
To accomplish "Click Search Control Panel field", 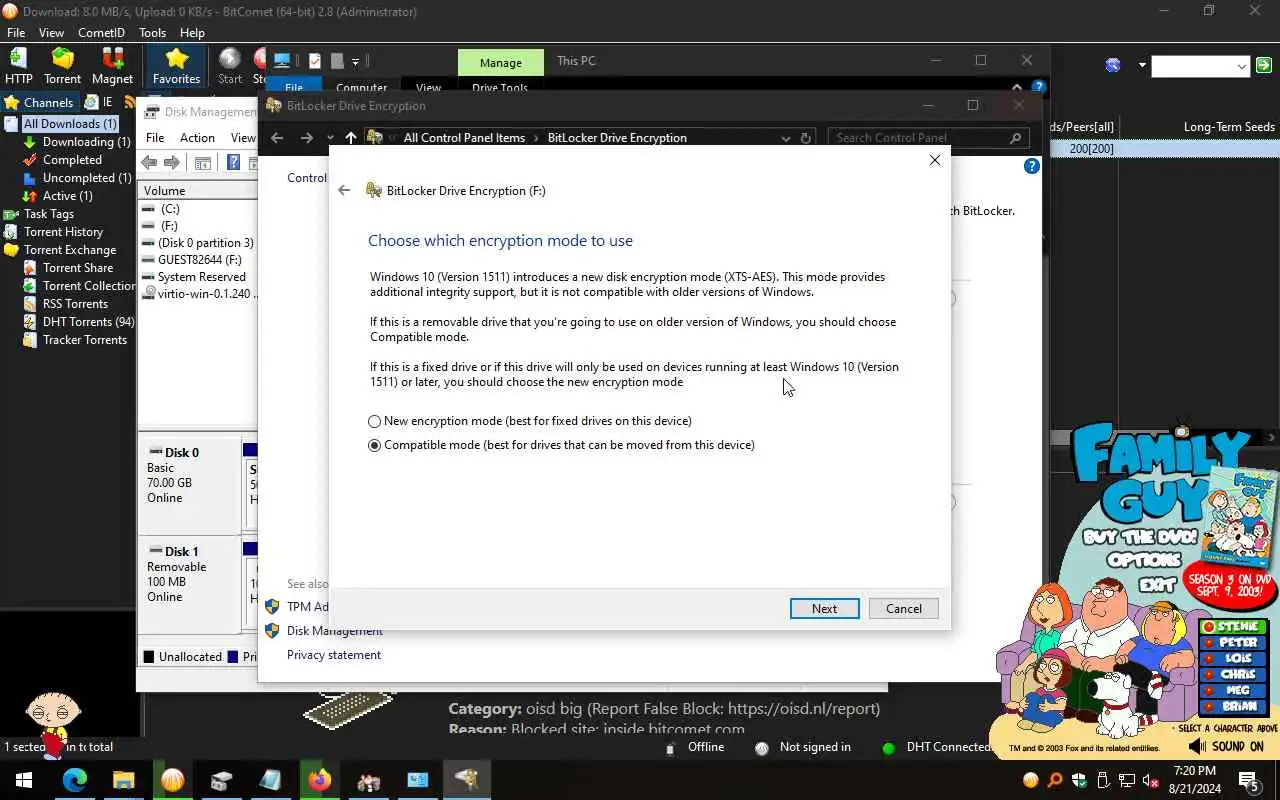I will pyautogui.click(x=929, y=138).
